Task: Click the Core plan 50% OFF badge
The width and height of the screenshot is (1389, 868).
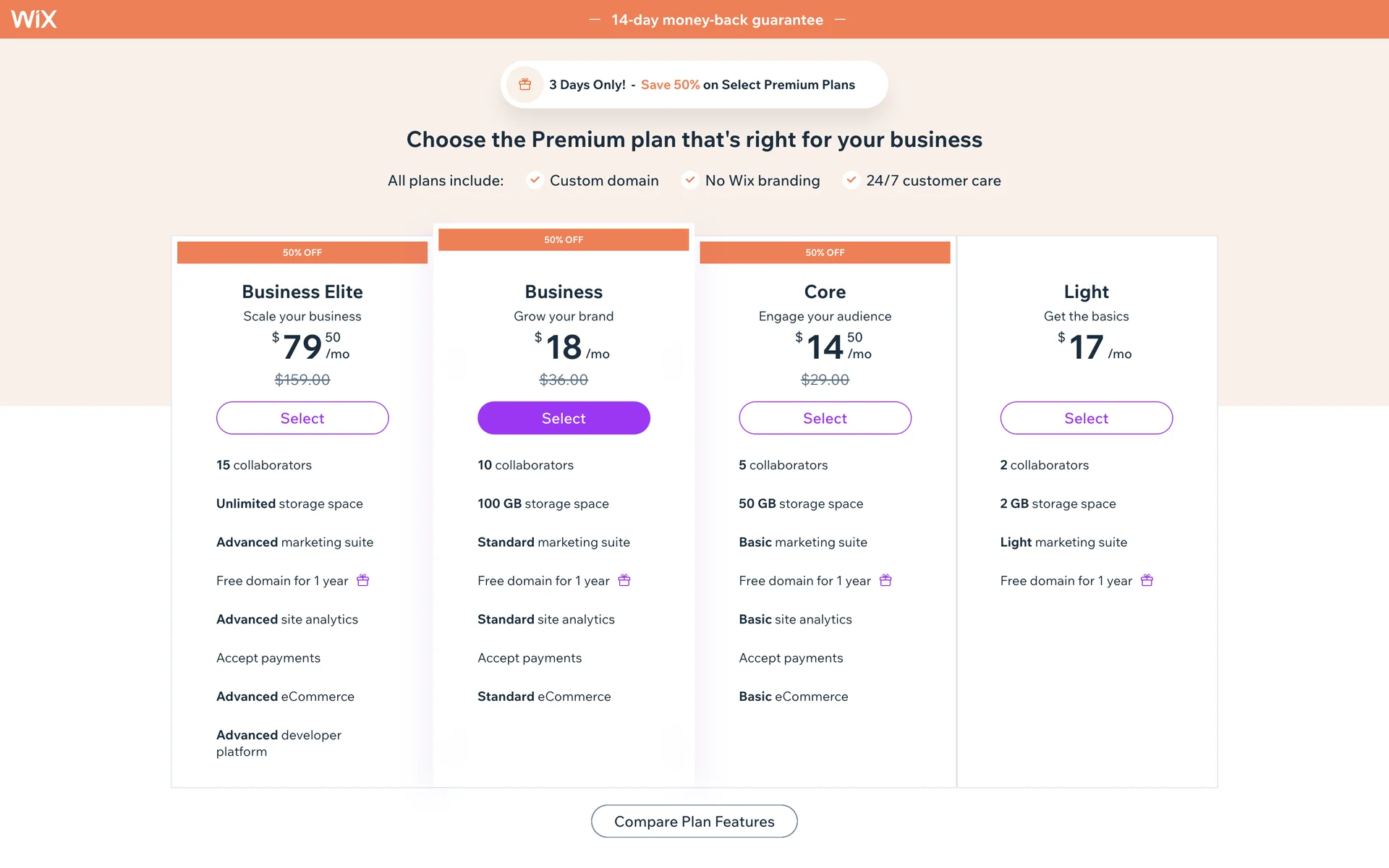Action: 825,252
